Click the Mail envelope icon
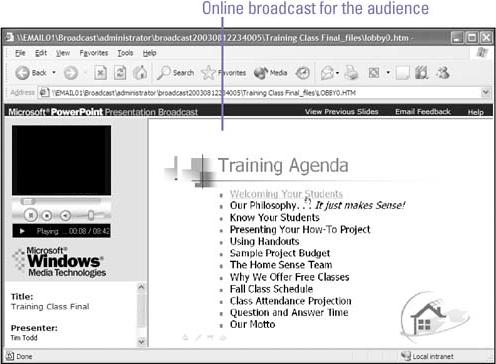Image resolution: width=496 pixels, height=364 pixels. [x=327, y=73]
